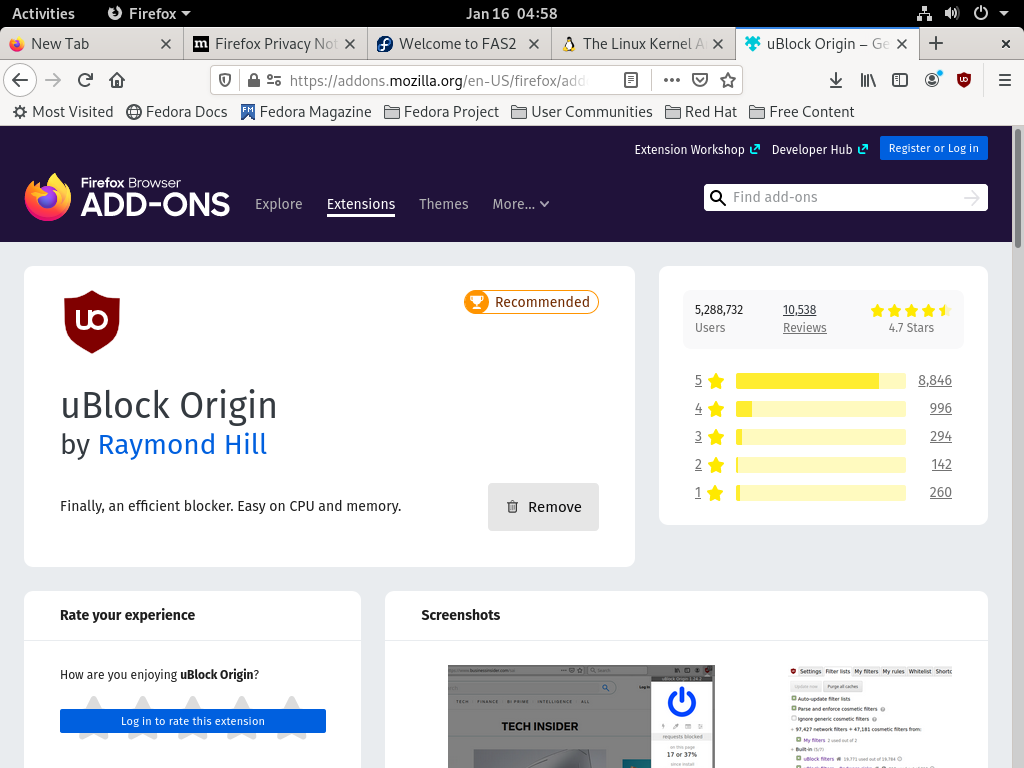Expand the system status menu arrow
This screenshot has width=1024, height=768.
pyautogui.click(x=1004, y=13)
